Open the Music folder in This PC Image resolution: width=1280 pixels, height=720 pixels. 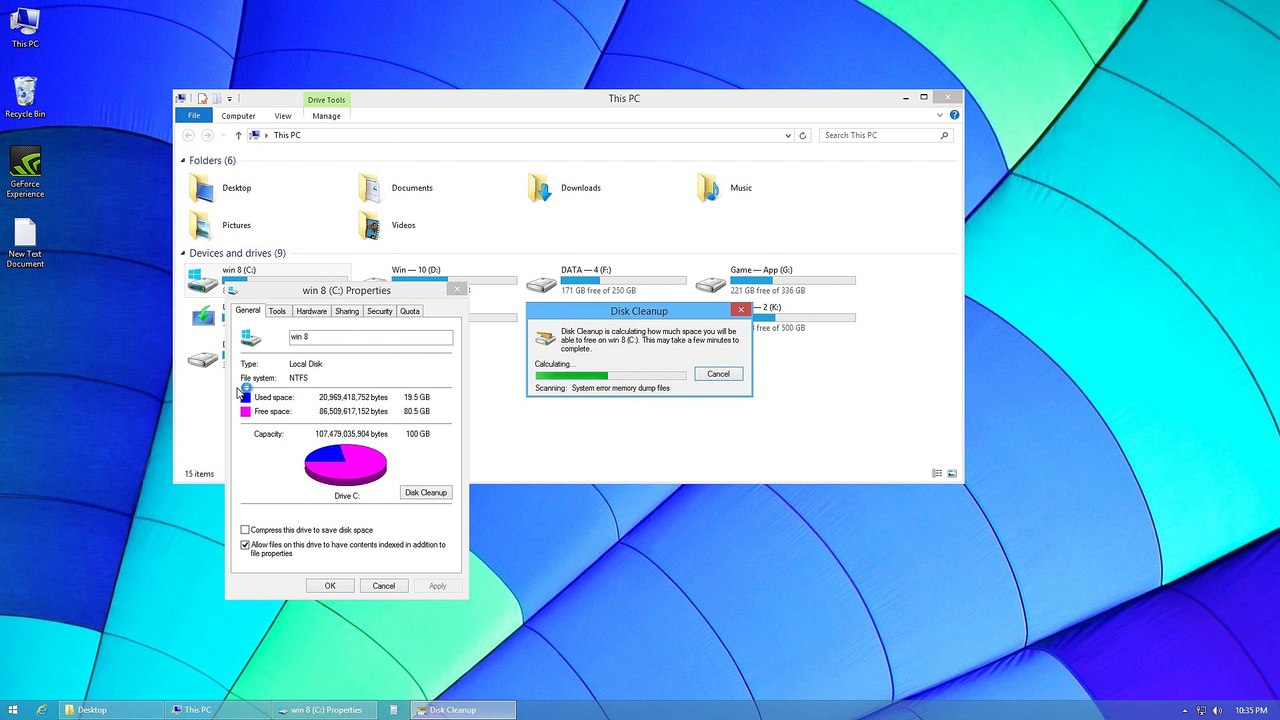coord(725,188)
